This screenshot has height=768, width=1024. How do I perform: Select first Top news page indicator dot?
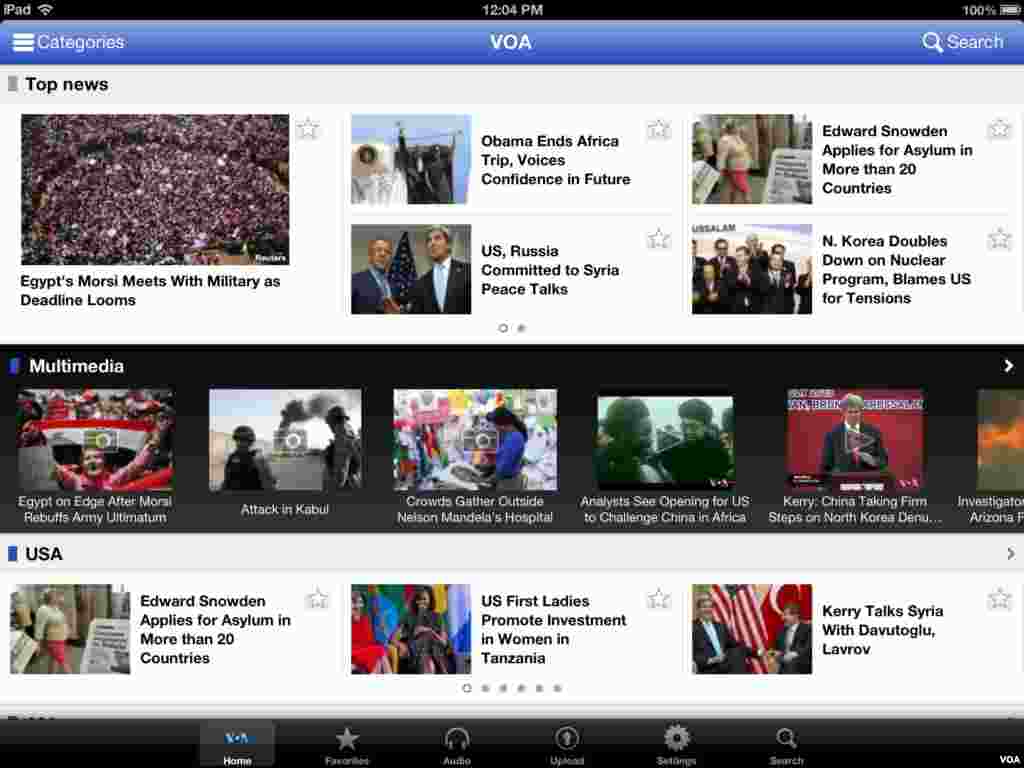503,328
